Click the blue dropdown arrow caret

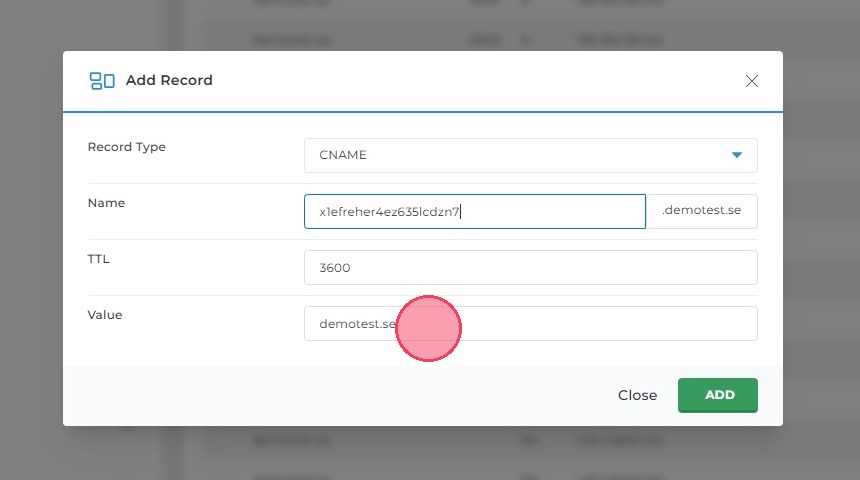click(x=737, y=155)
